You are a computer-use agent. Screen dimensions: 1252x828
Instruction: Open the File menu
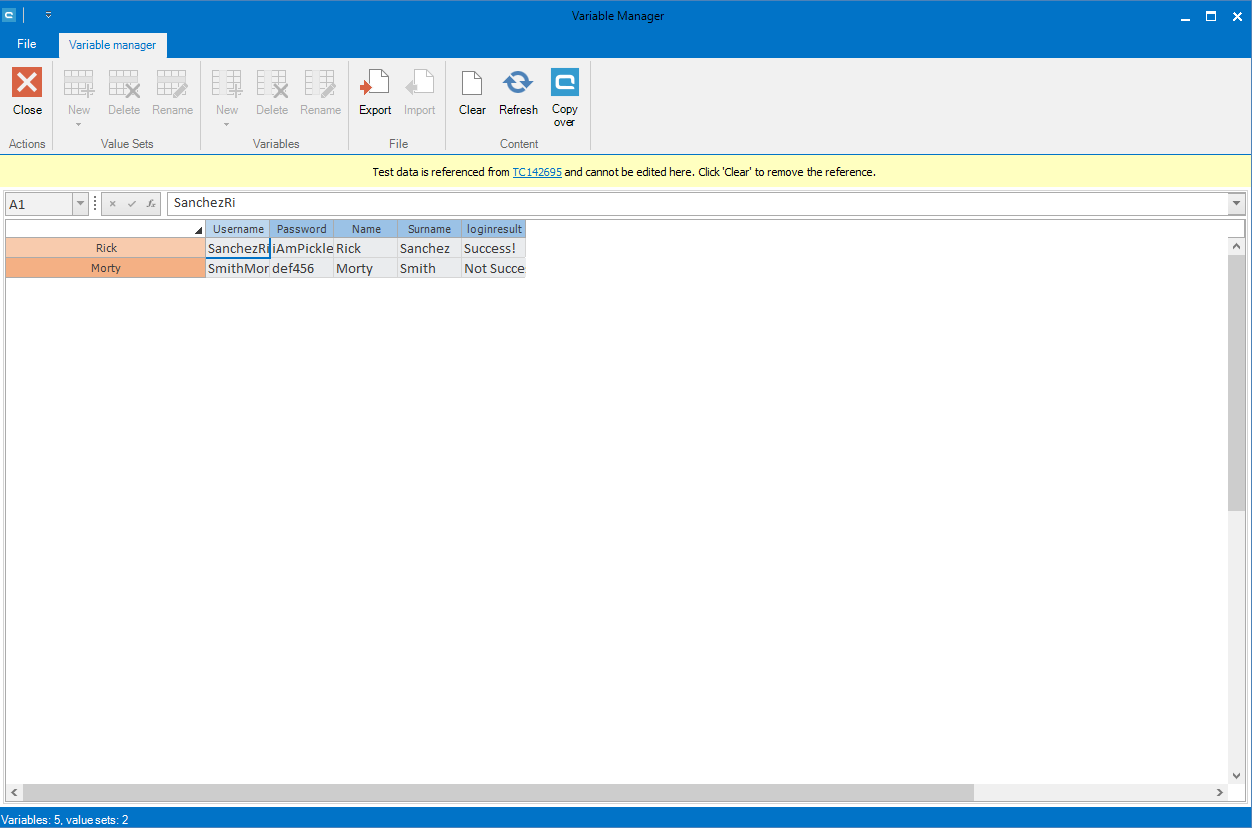point(27,44)
